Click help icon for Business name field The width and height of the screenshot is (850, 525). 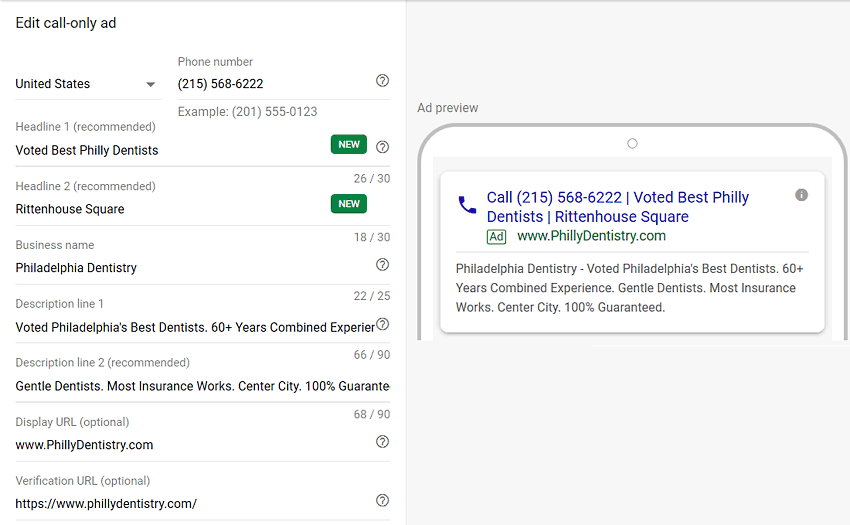pos(382,265)
